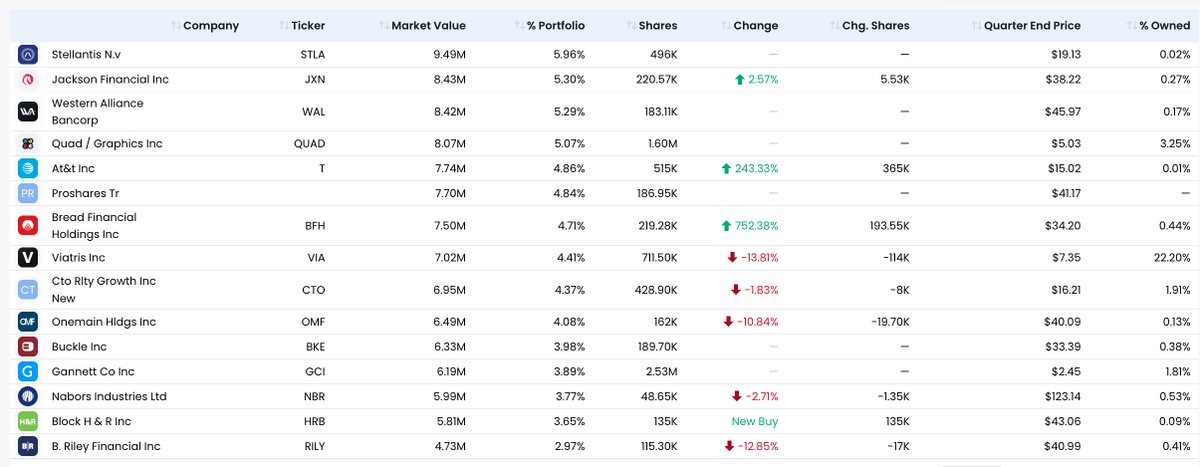Click the OMF ticker cell
The width and height of the screenshot is (1200, 467).
pos(313,322)
